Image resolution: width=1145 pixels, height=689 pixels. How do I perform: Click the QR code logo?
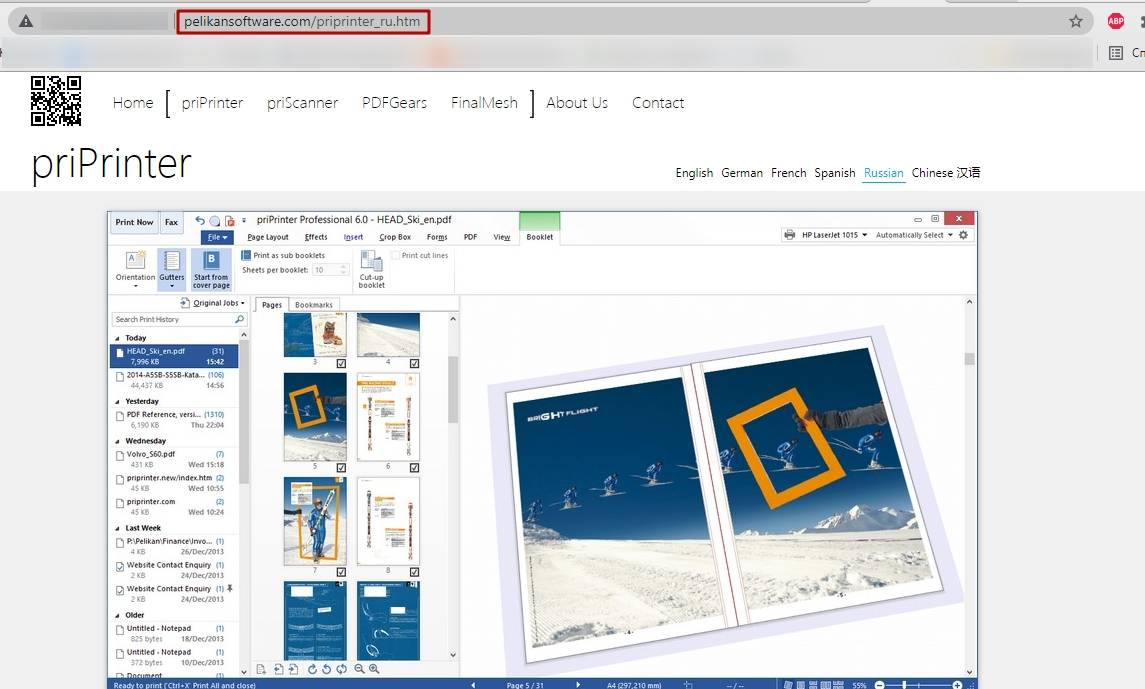click(56, 101)
